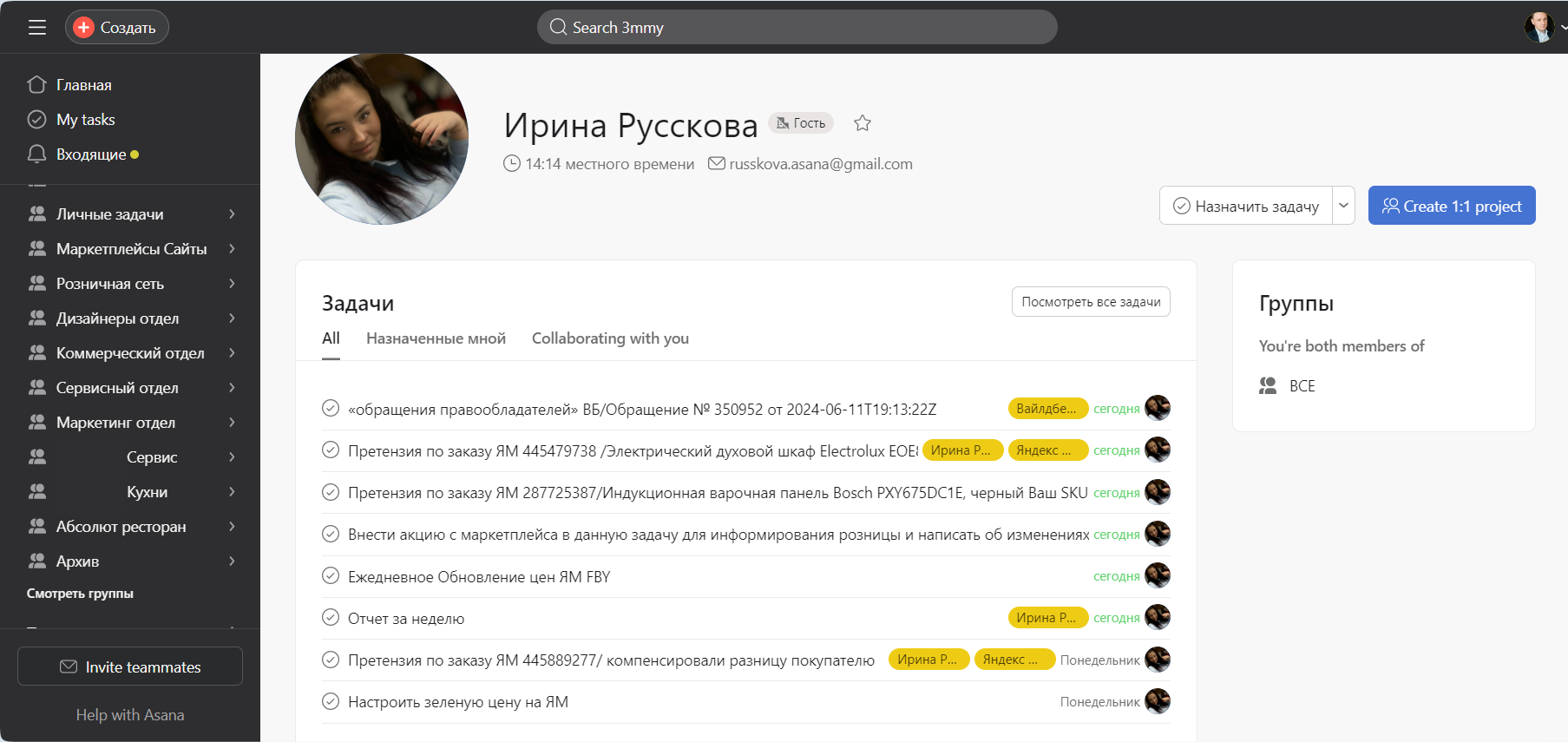Open task Отчет за неделю
The width and height of the screenshot is (1568, 742).
(406, 619)
